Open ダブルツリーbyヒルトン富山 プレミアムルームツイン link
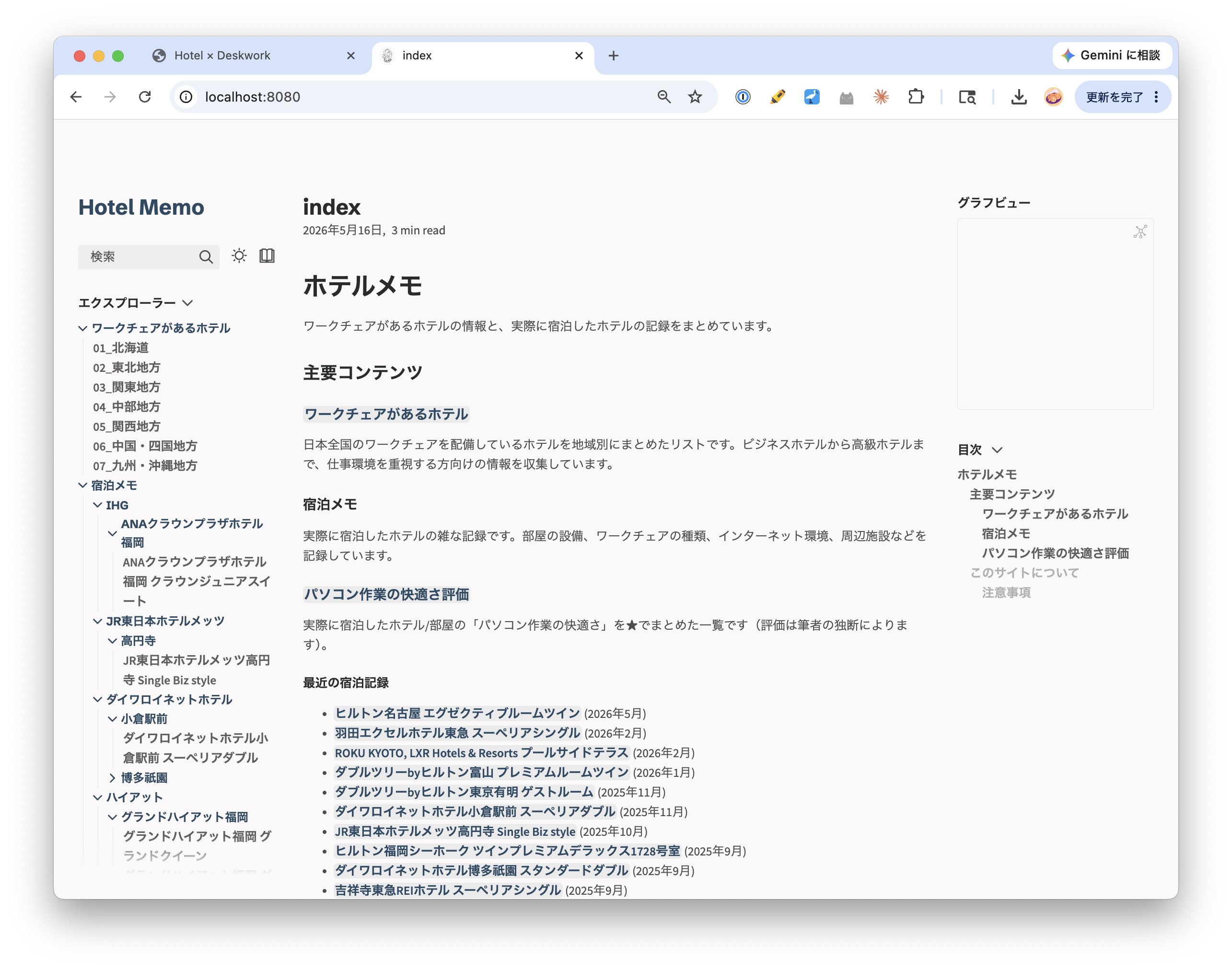This screenshot has width=1232, height=970. (x=482, y=773)
